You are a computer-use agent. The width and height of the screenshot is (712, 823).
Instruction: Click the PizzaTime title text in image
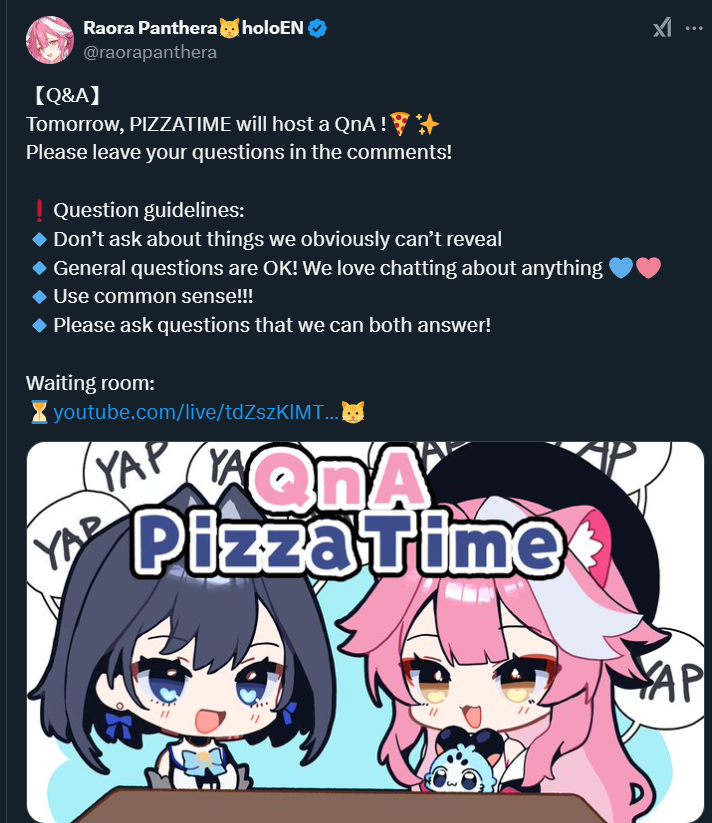[349, 543]
